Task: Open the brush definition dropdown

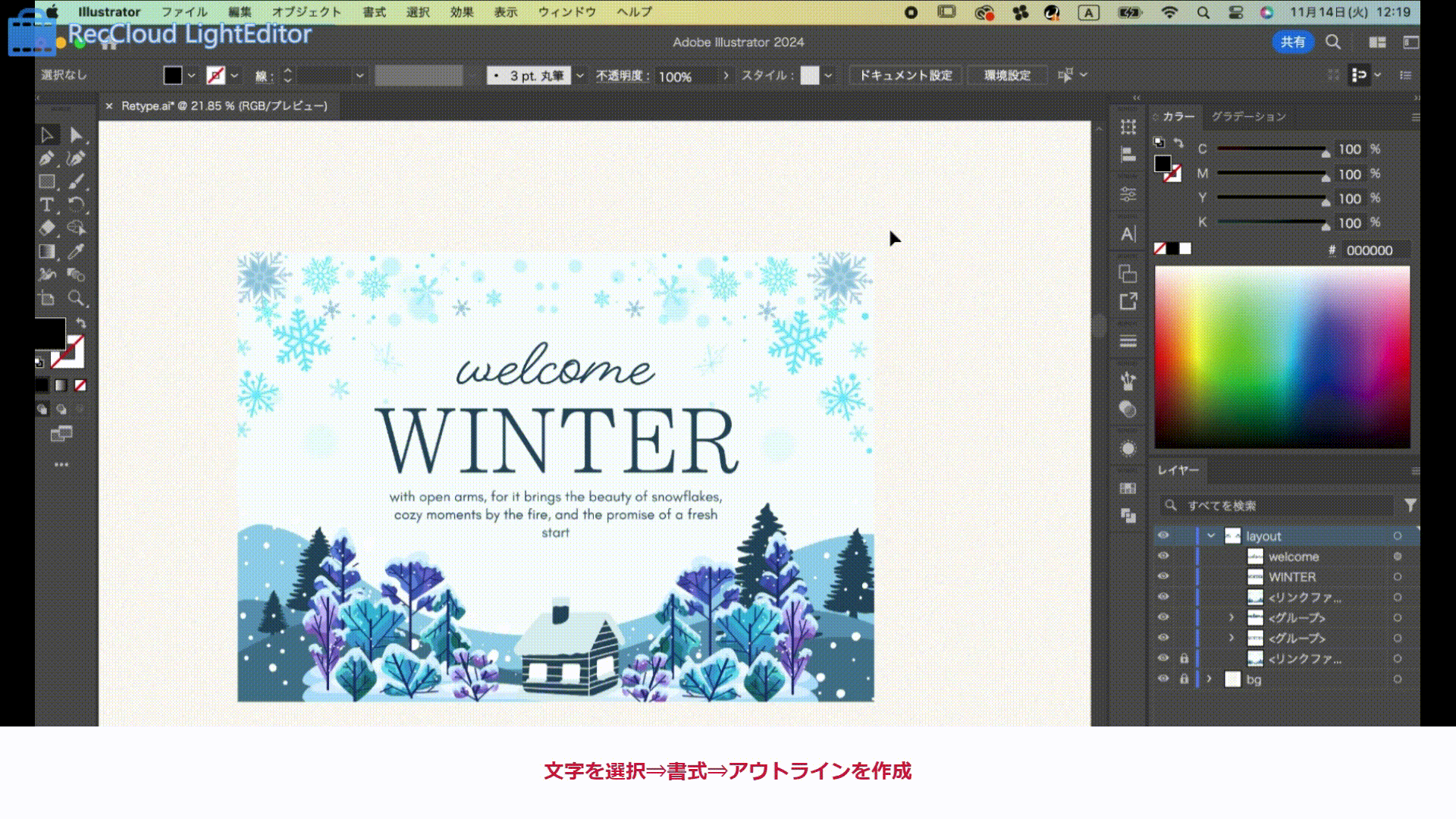Action: tap(580, 76)
